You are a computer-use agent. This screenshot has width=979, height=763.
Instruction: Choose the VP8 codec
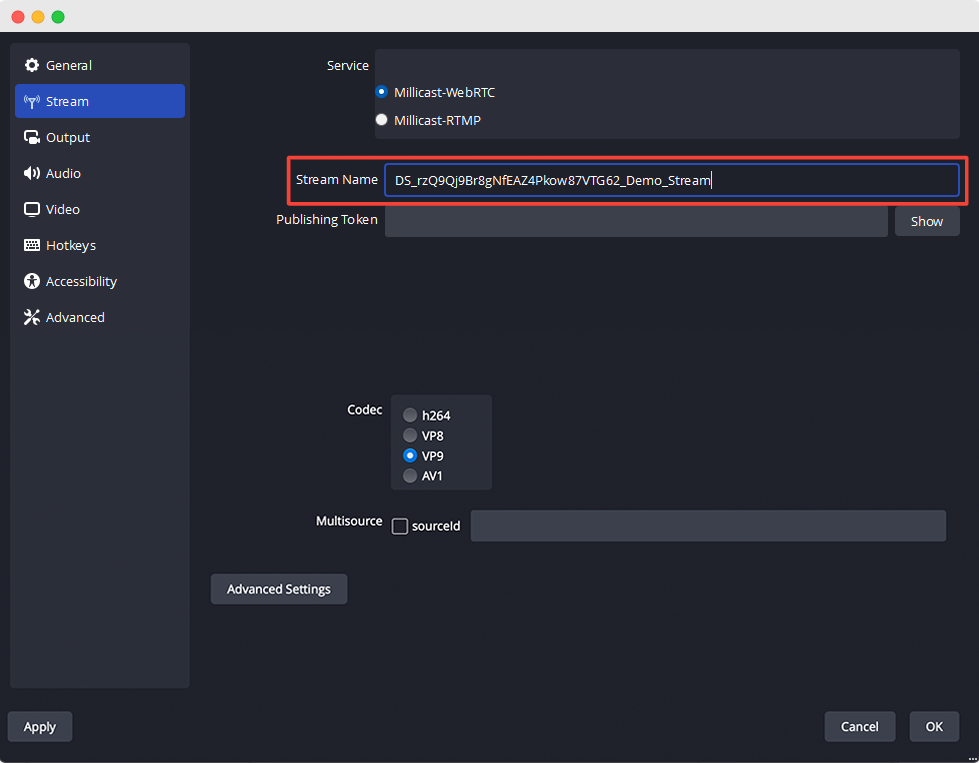pyautogui.click(x=410, y=435)
